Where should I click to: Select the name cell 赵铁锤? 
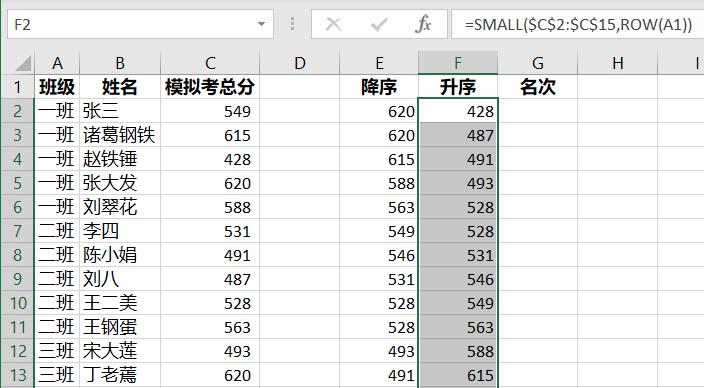[120, 159]
